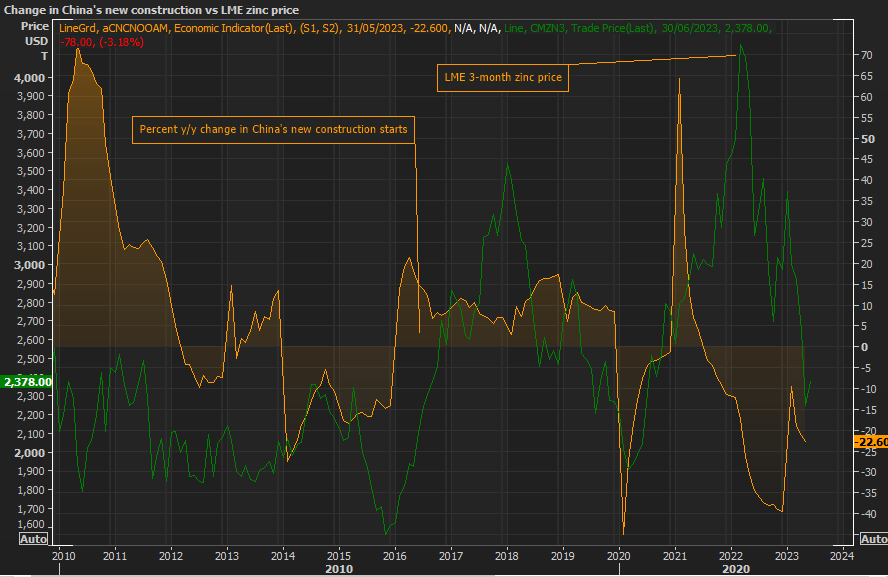The height and width of the screenshot is (577, 888).
Task: Click the green 2,378.00 price tag
Action: click(27, 382)
